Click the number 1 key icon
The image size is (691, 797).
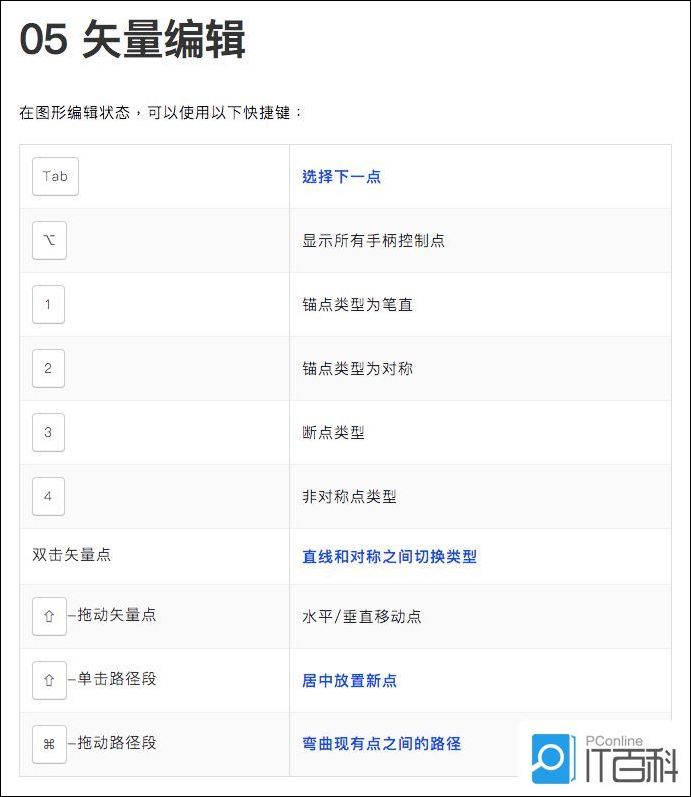click(x=48, y=305)
